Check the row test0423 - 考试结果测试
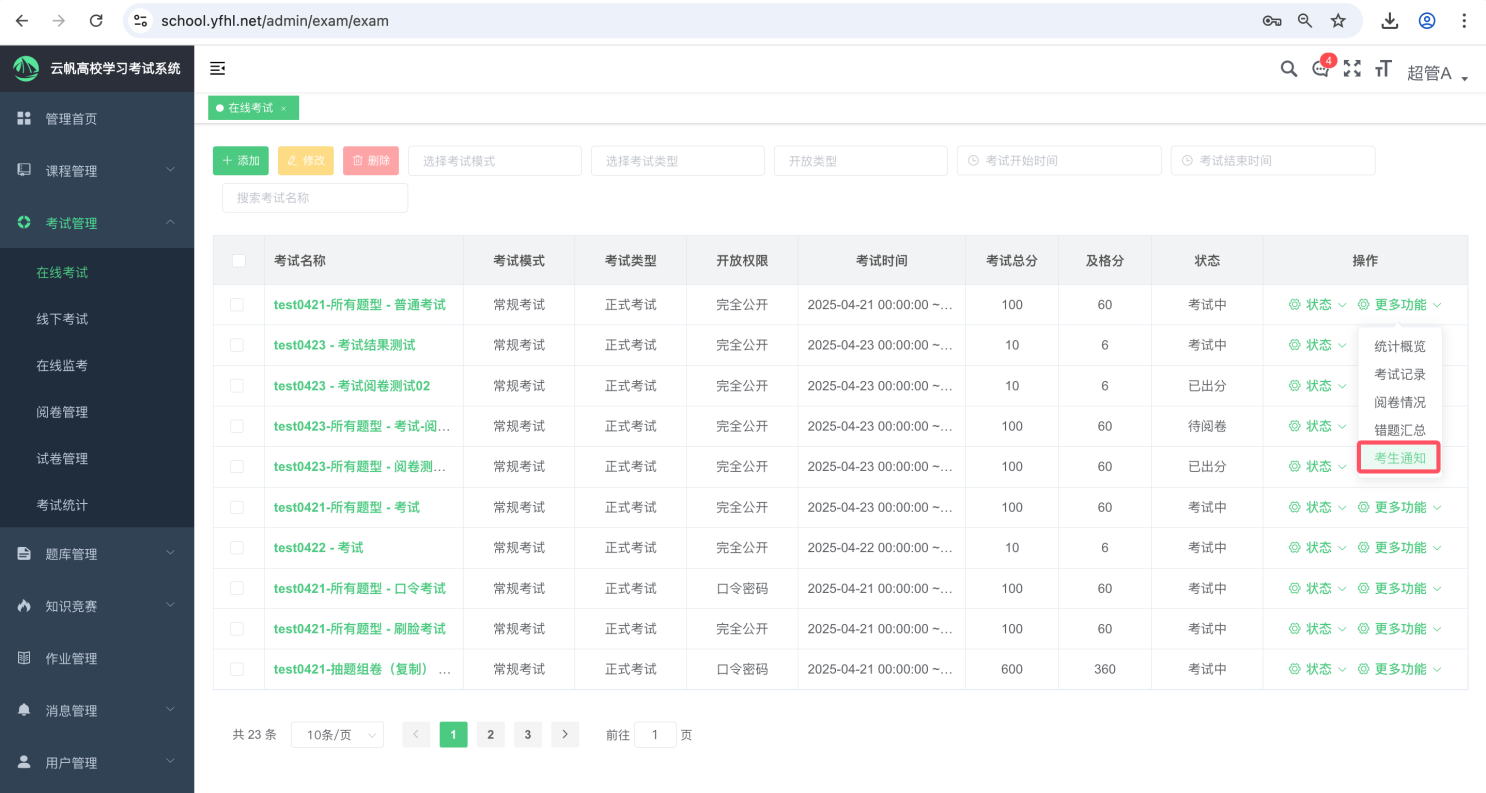1486x793 pixels. (237, 345)
